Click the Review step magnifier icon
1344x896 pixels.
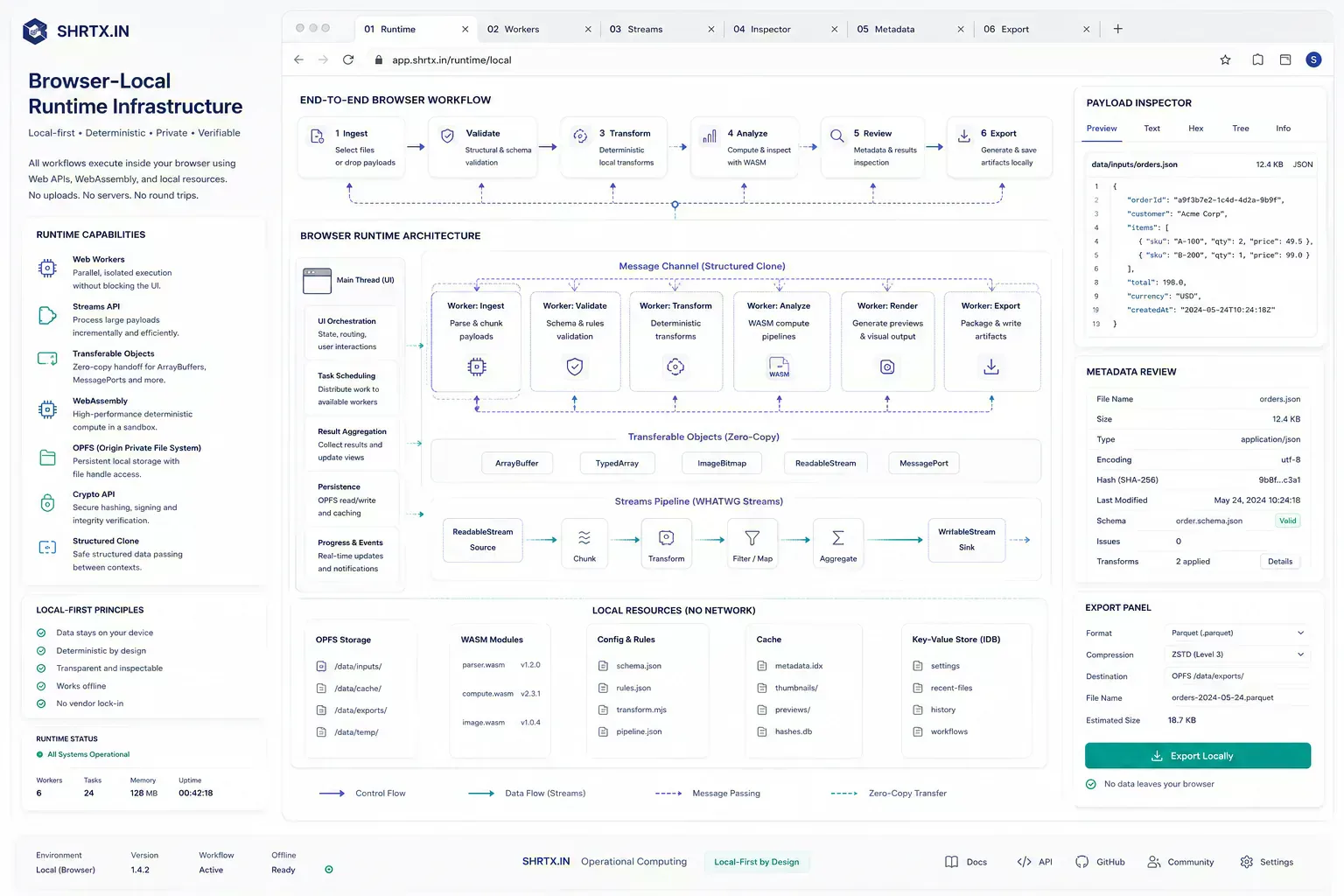837,136
